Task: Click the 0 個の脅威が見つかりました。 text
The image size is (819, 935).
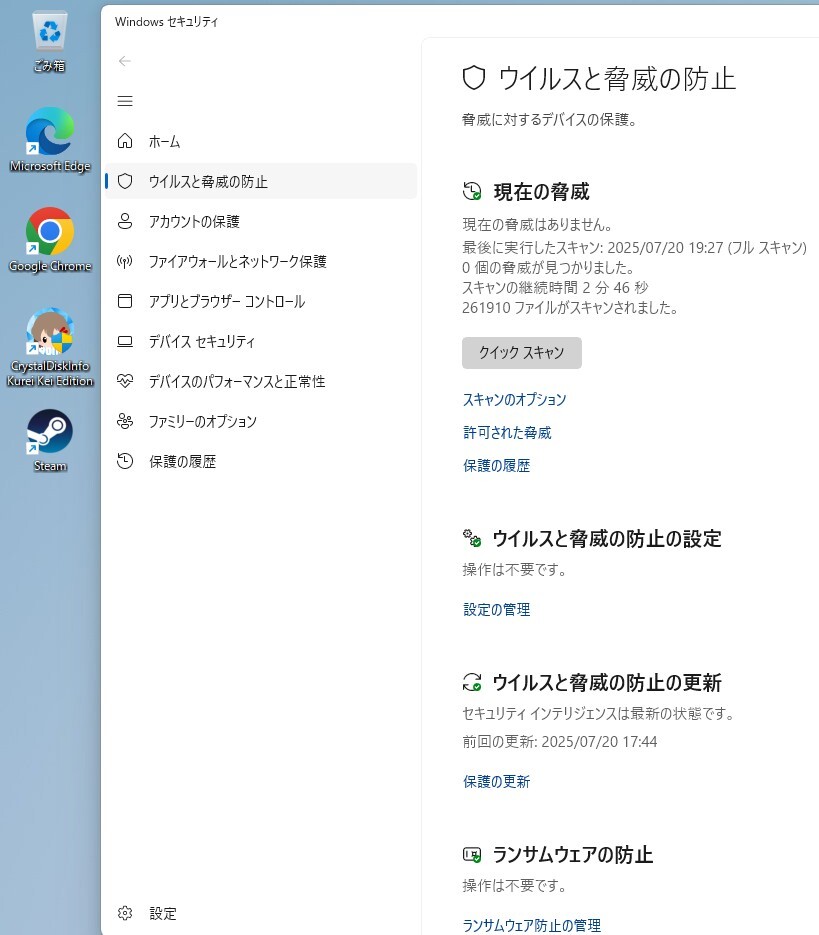Action: click(548, 267)
